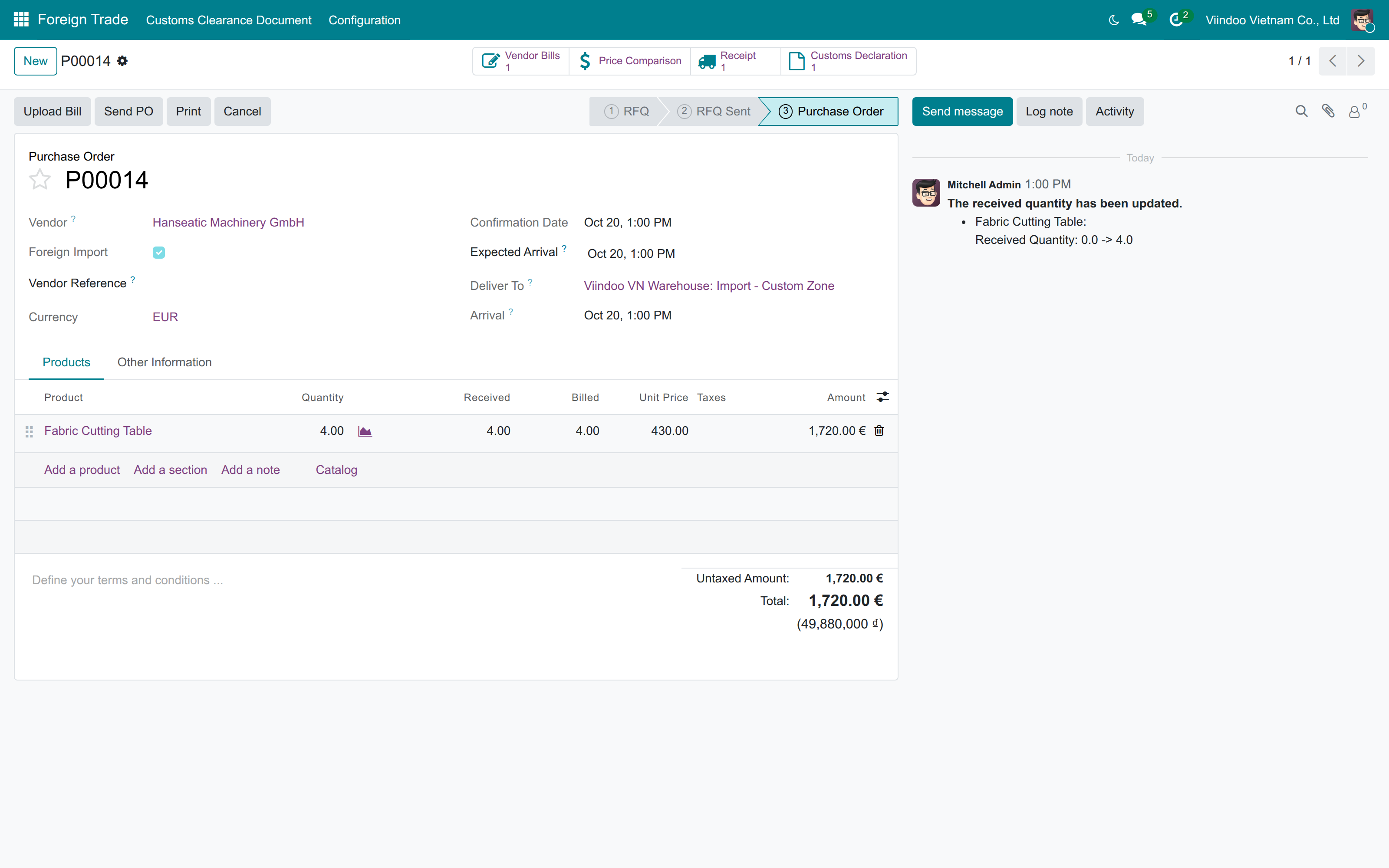
Task: Click the New button
Action: pyautogui.click(x=36, y=61)
